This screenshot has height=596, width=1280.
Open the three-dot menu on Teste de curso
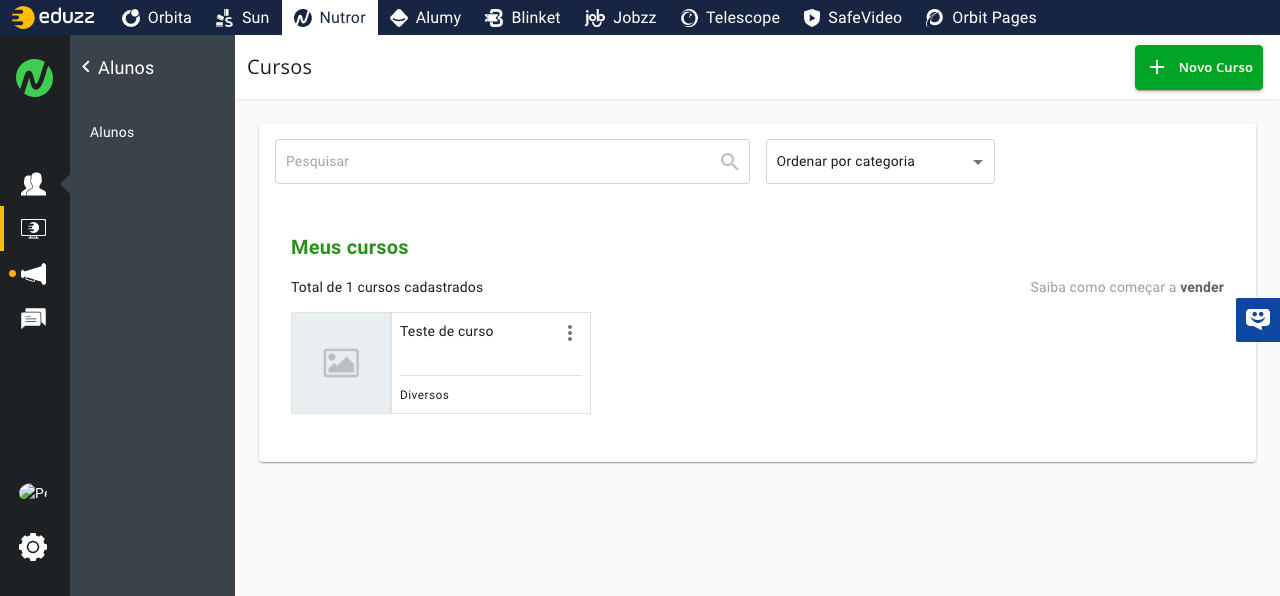570,333
